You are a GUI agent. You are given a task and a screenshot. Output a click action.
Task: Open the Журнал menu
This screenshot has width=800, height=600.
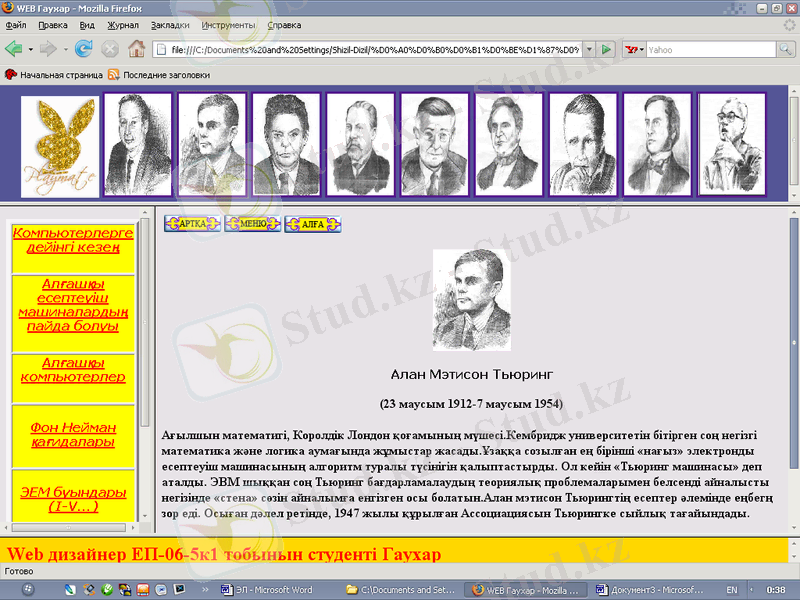tap(122, 25)
